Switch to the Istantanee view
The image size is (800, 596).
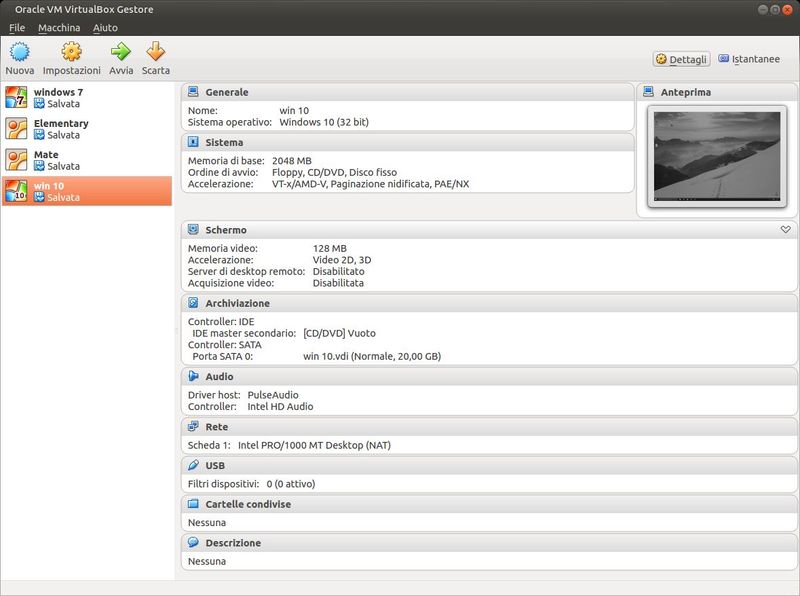754,59
